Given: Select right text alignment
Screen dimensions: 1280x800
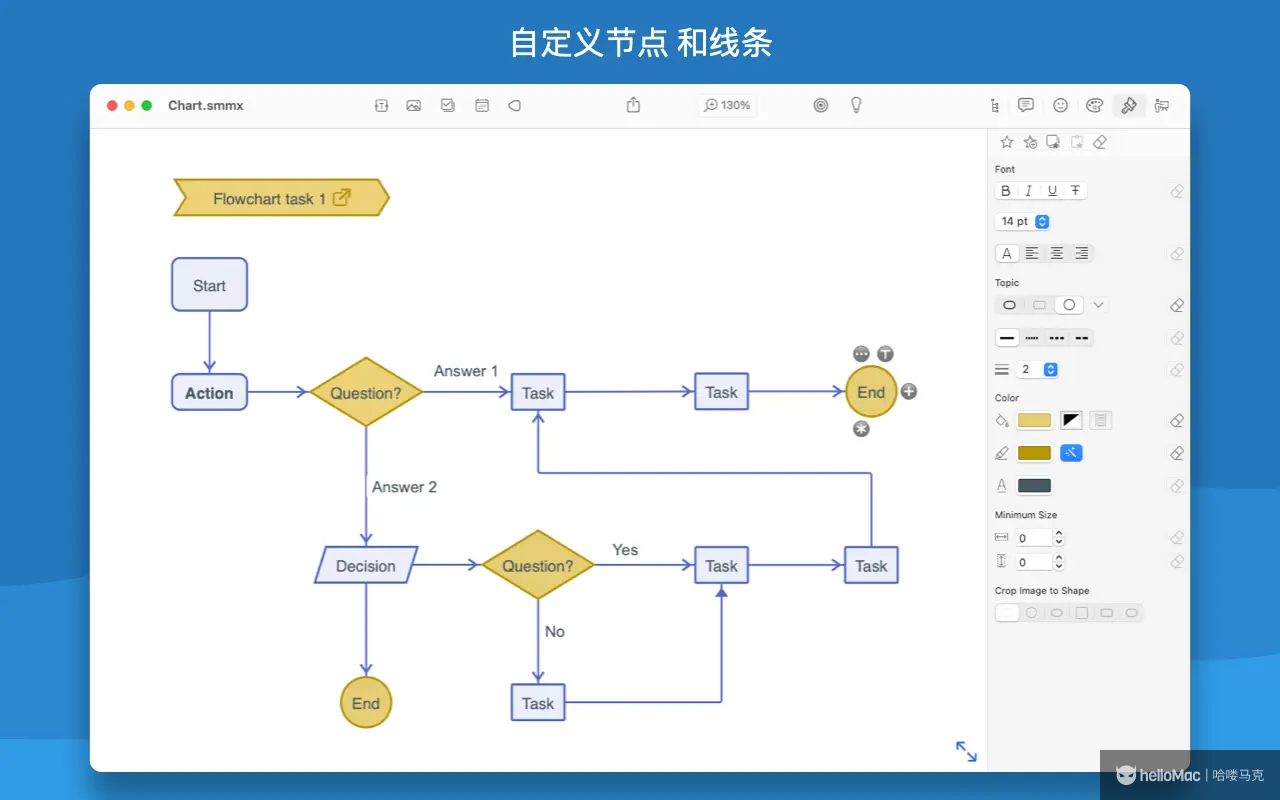Looking at the screenshot, I should click(1081, 254).
